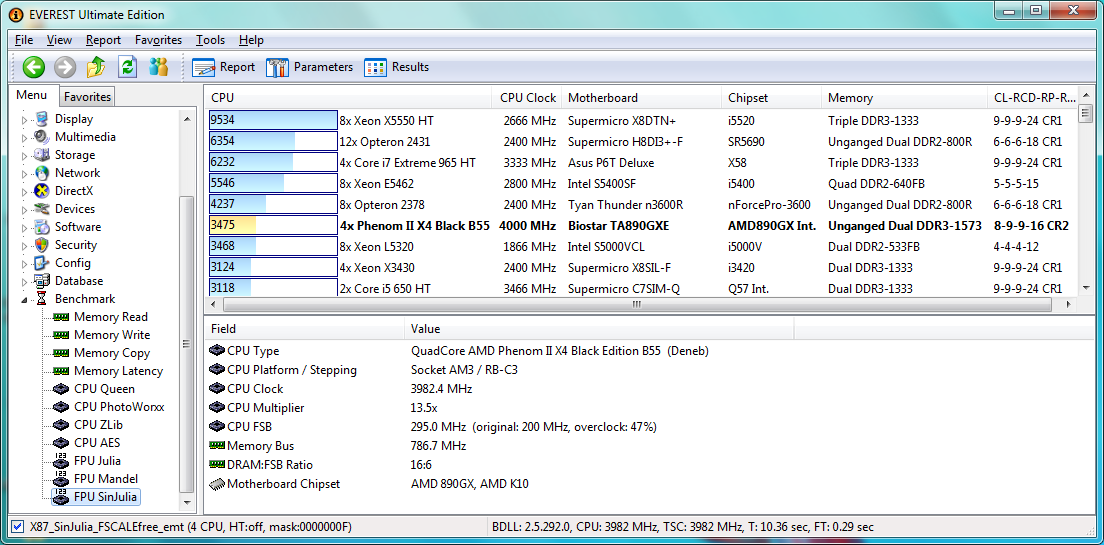Click the Devices icon in tree
The height and width of the screenshot is (545, 1104).
pyautogui.click(x=42, y=208)
